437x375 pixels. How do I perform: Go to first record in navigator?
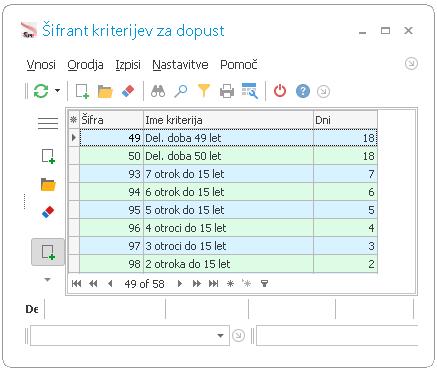(76, 284)
